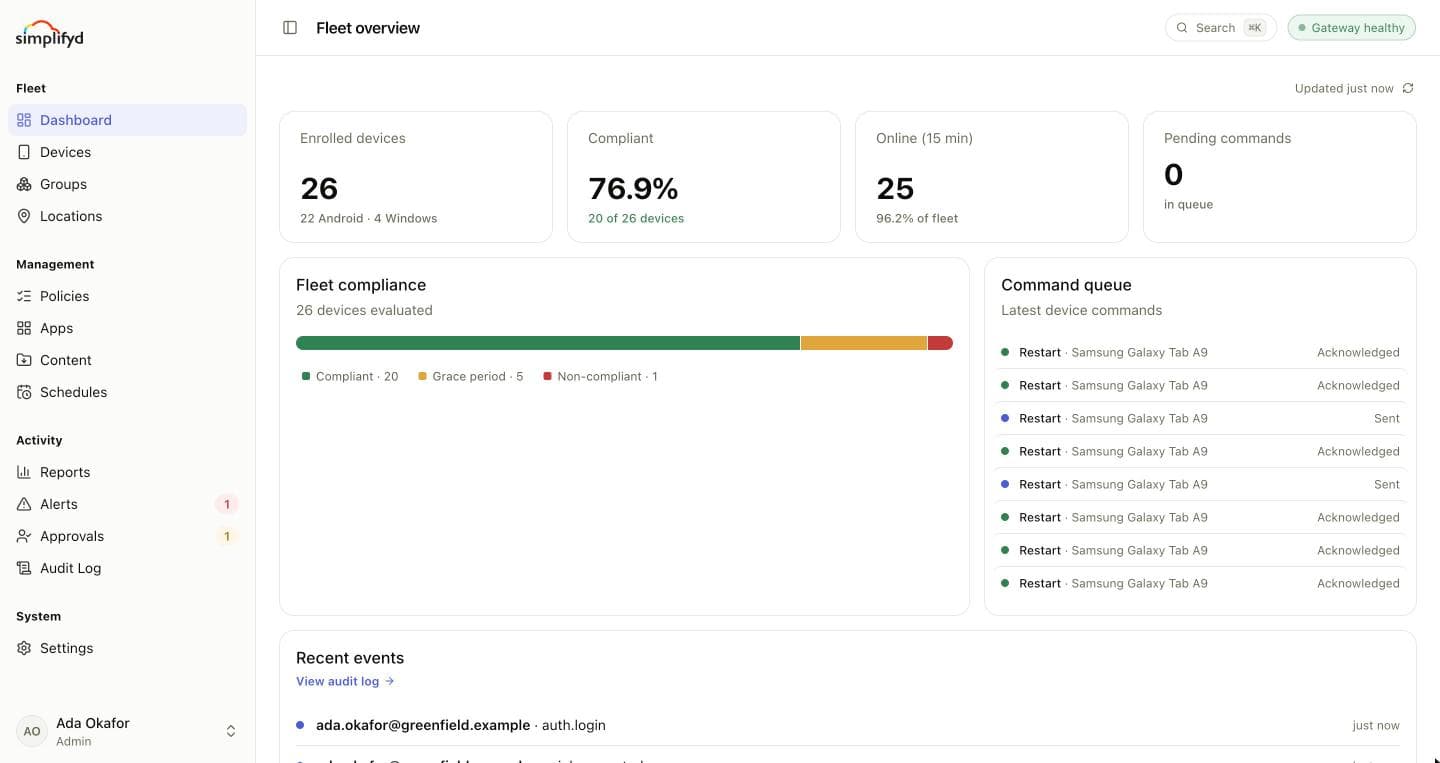The width and height of the screenshot is (1440, 763).
Task: Click the magnifier icon in Search box
Action: coord(1182,28)
